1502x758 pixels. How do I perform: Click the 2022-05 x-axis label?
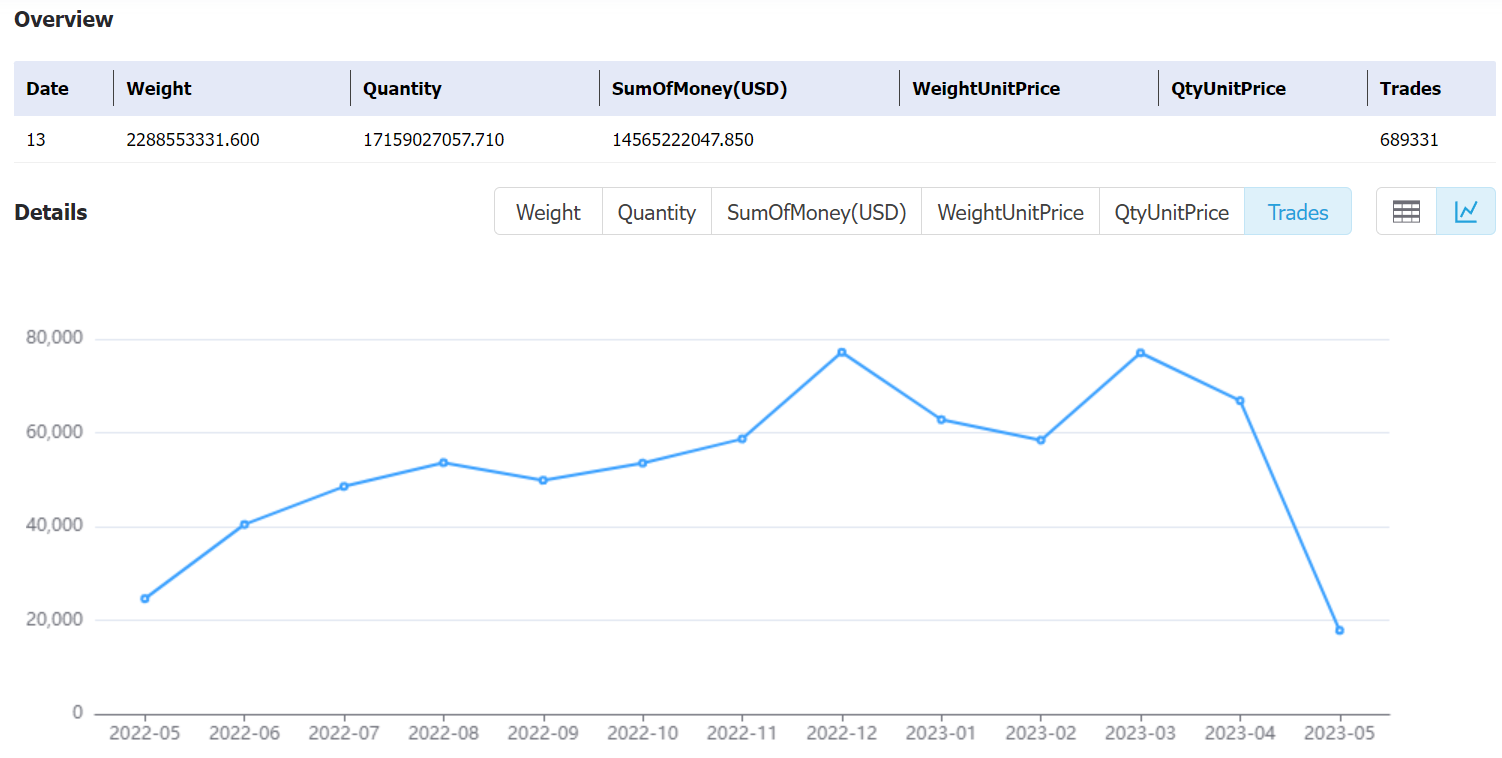(145, 733)
